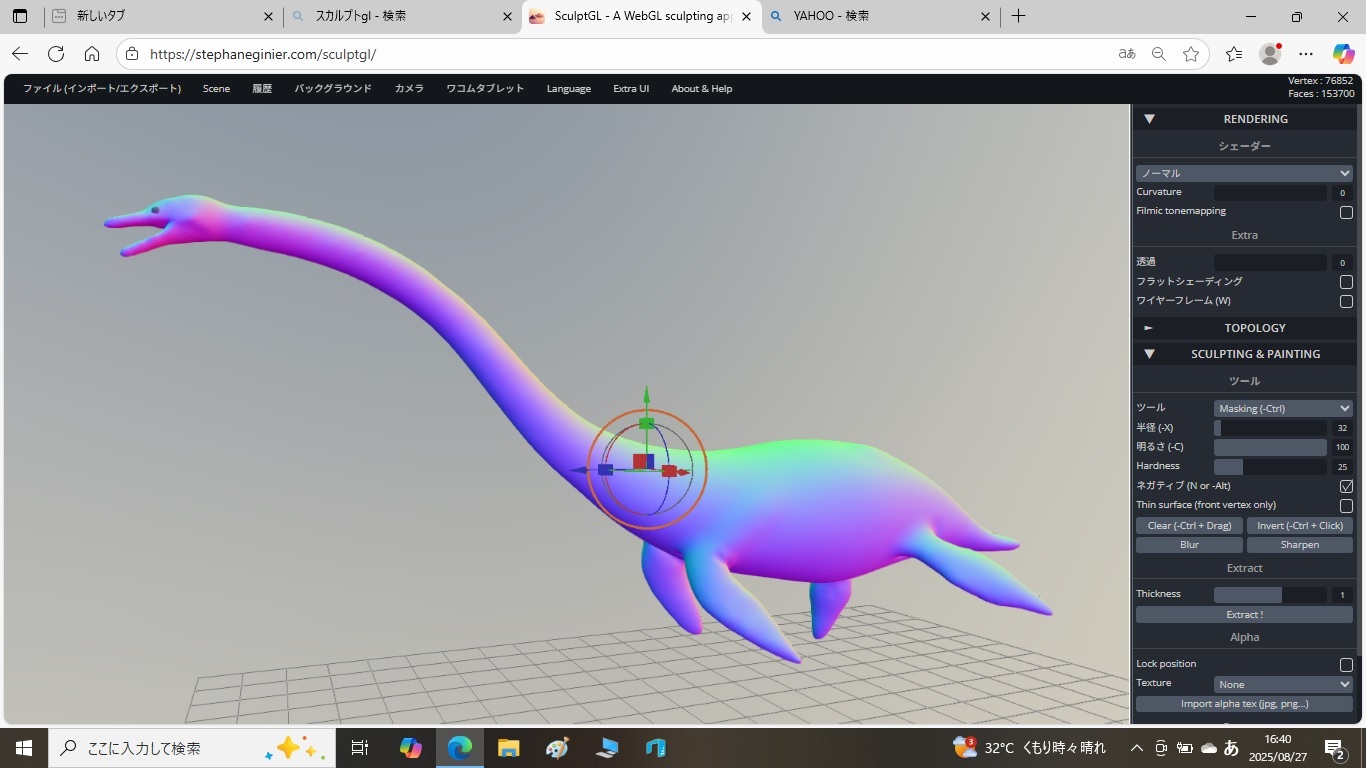Open the Copilot icon in browser toolbar

click(1343, 54)
